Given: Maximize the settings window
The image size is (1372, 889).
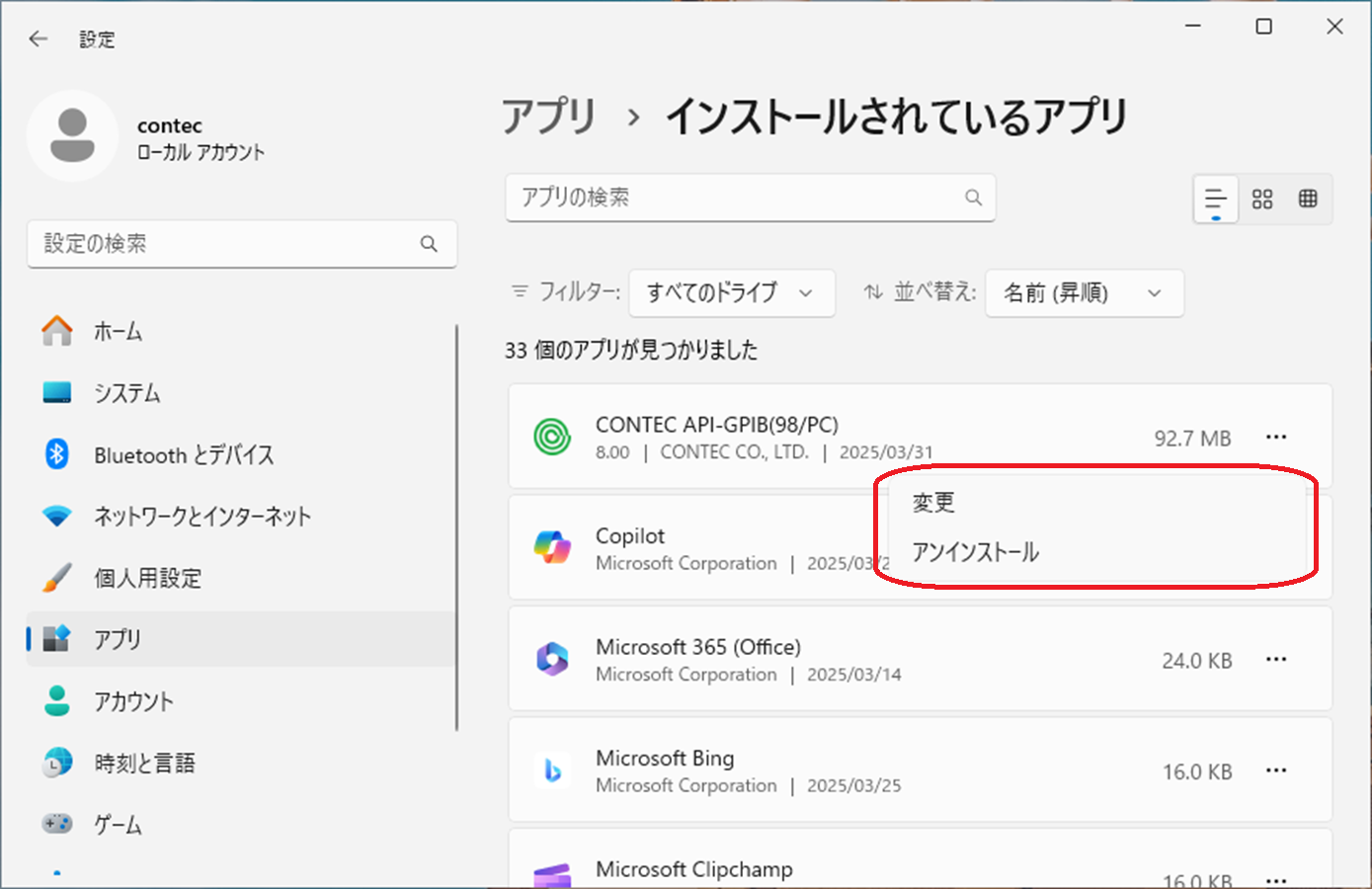Looking at the screenshot, I should tap(1263, 27).
